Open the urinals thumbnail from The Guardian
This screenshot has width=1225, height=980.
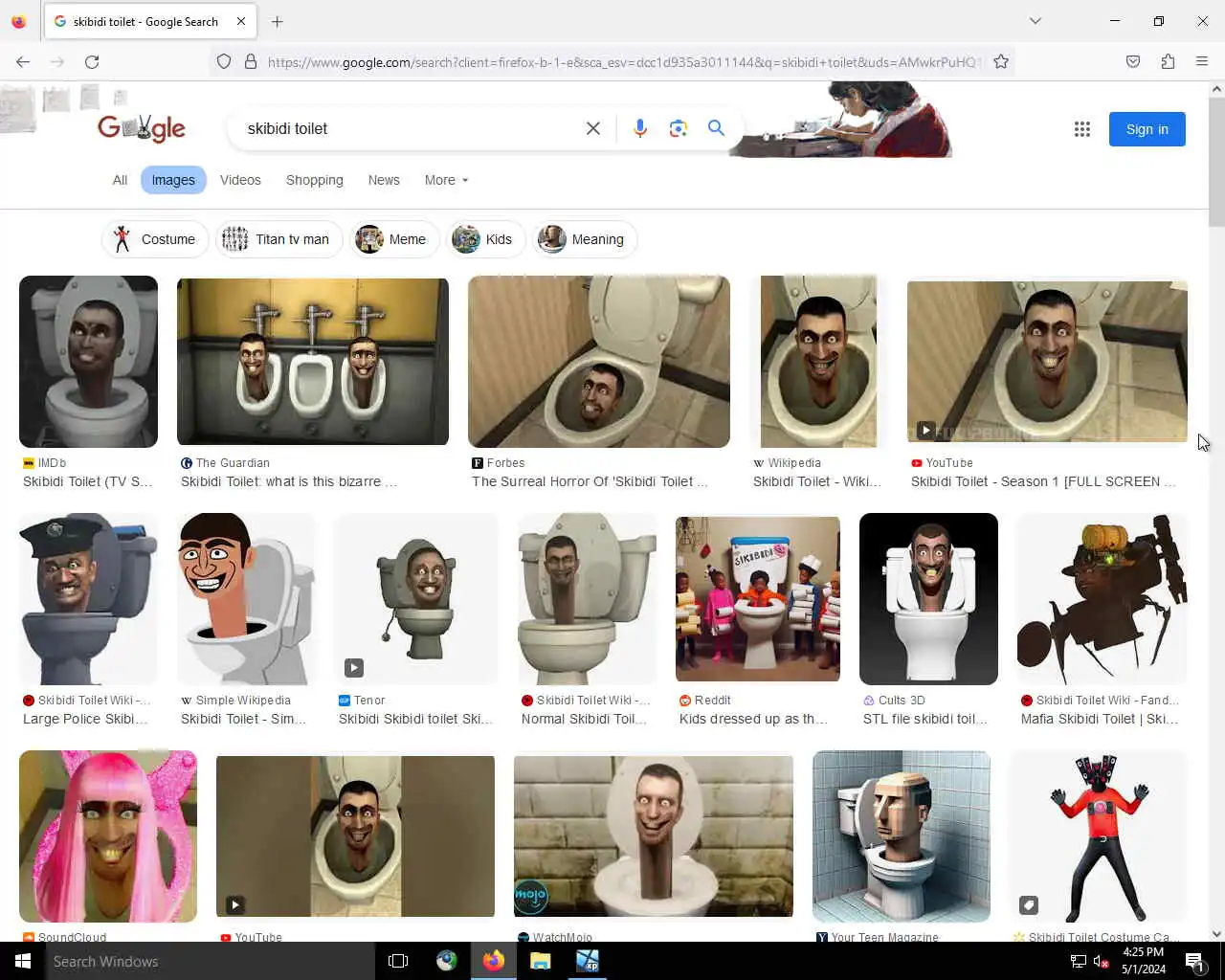313,362
